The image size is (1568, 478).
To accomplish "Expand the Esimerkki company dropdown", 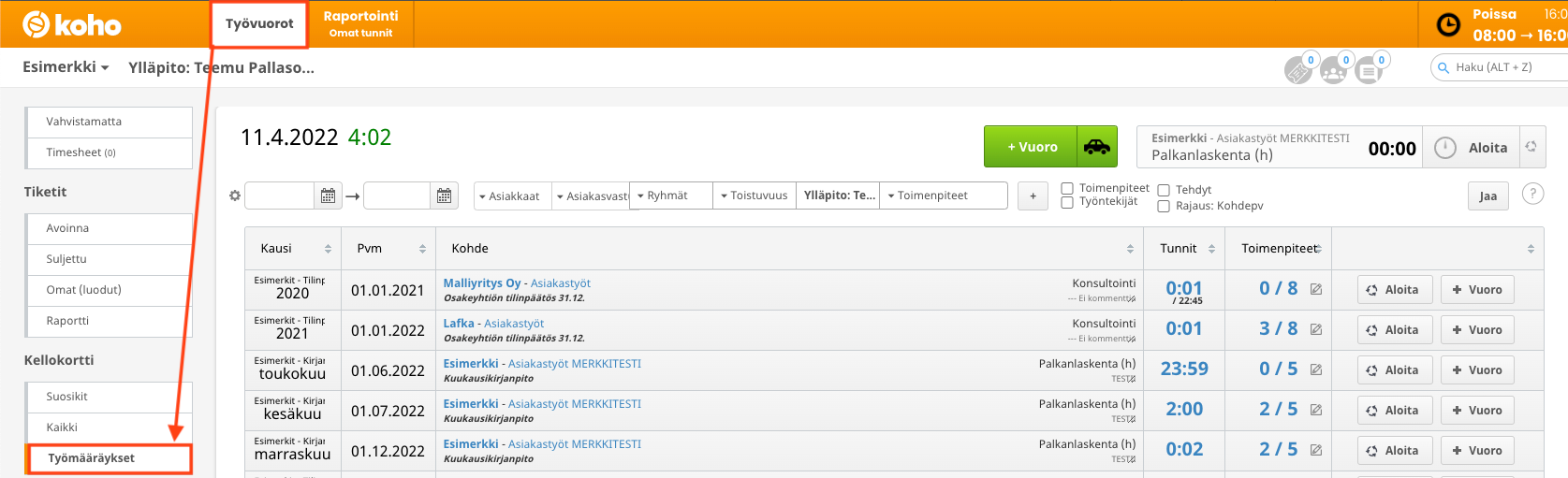I will [66, 67].
